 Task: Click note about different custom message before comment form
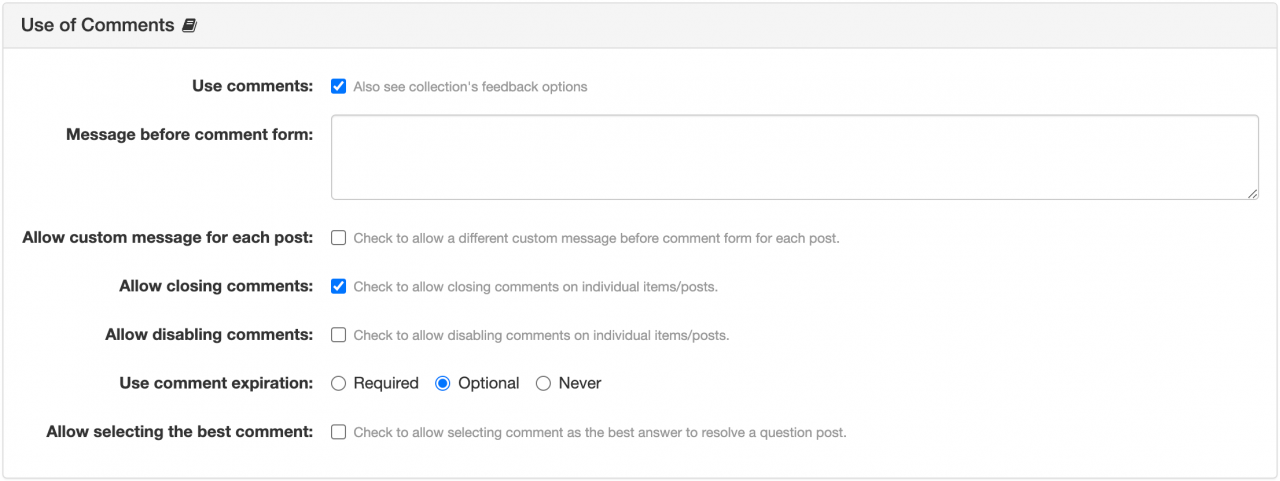point(596,239)
